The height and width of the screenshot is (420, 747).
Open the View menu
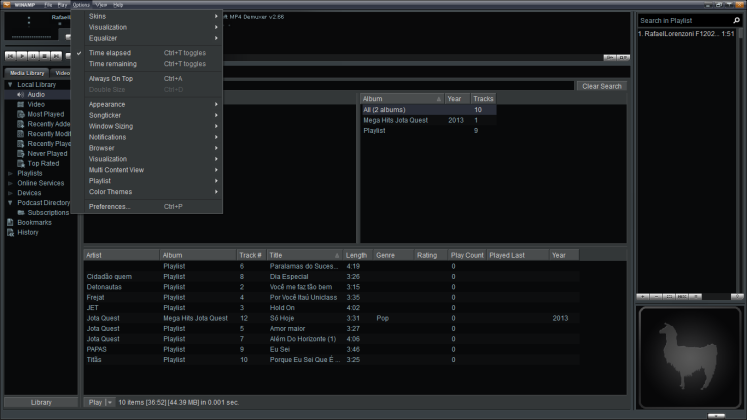(x=101, y=5)
